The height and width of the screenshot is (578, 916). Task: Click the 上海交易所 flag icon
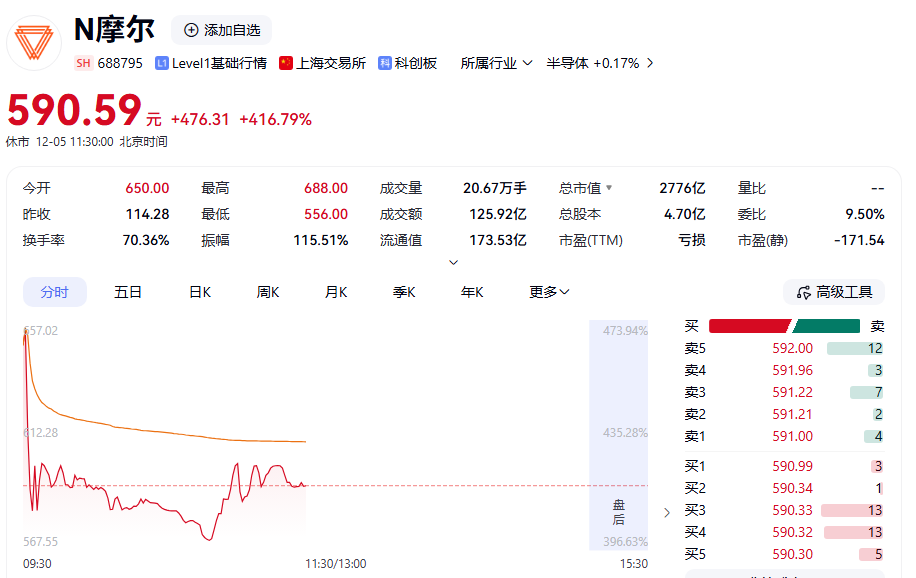click(286, 63)
